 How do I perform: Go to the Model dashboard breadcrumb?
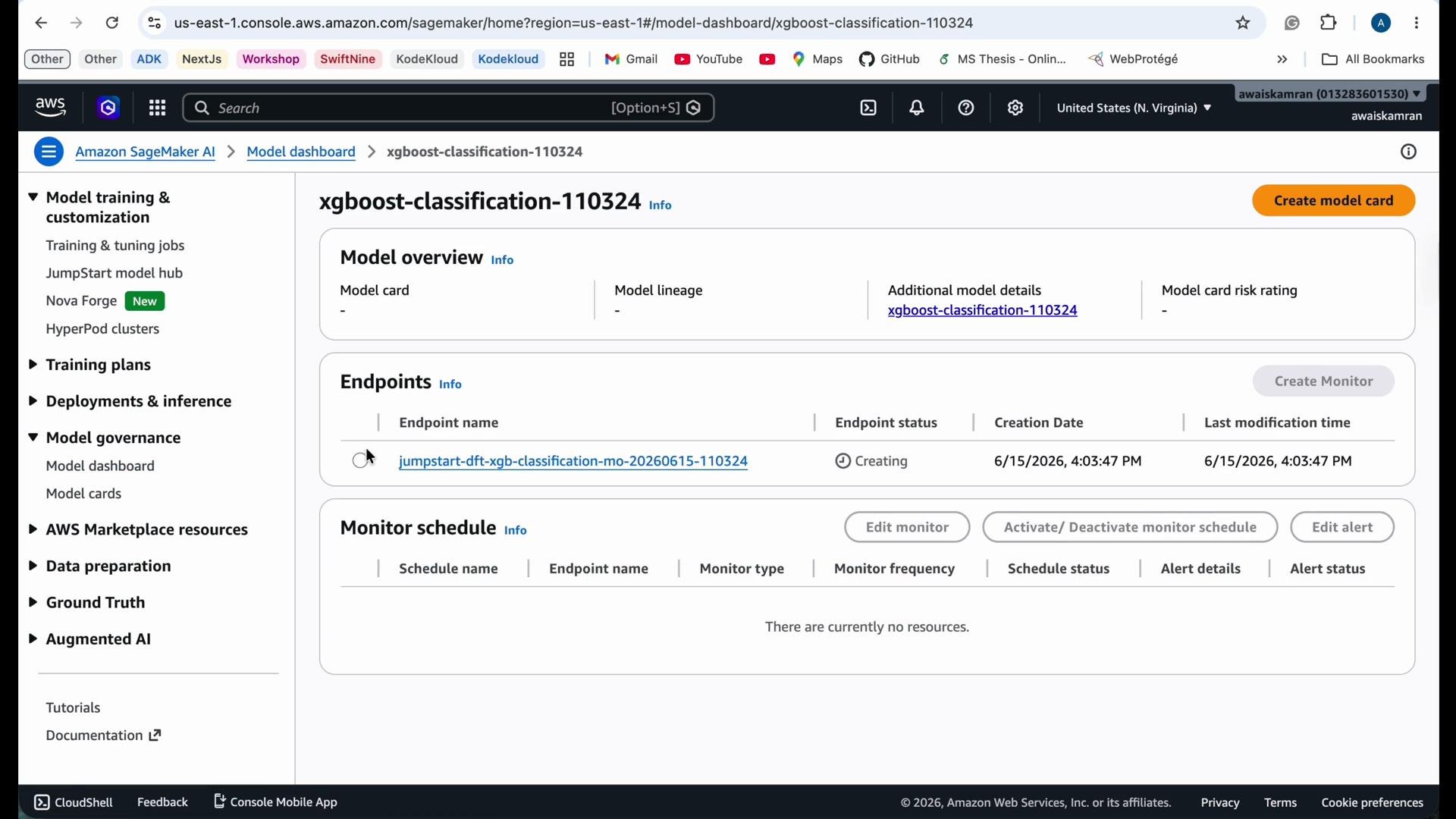(301, 152)
